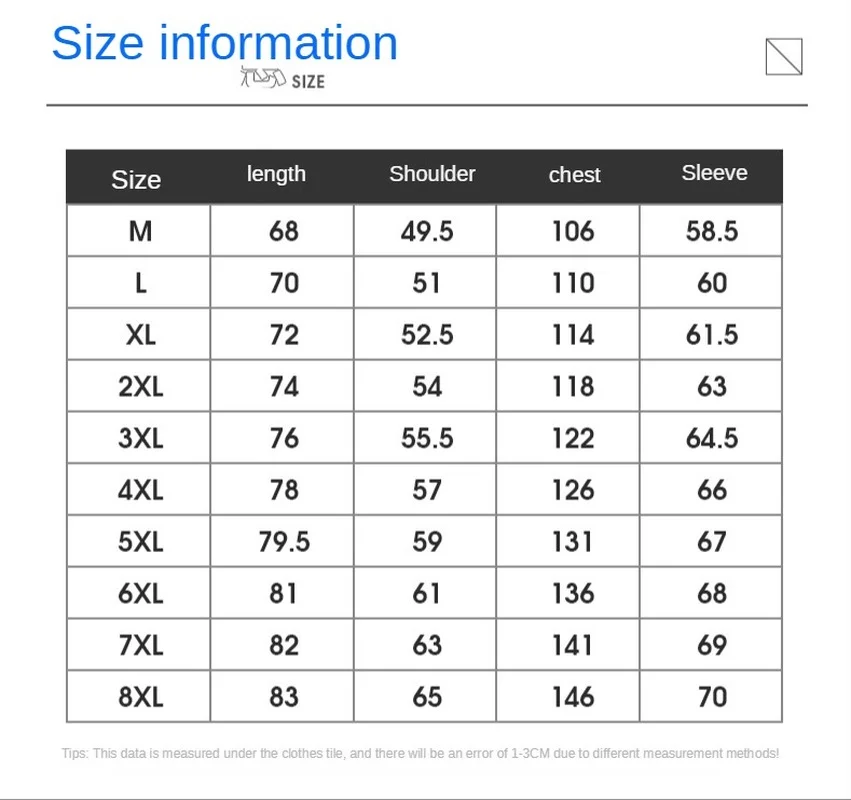
Task: Select the 5XL size row label
Action: [140, 542]
